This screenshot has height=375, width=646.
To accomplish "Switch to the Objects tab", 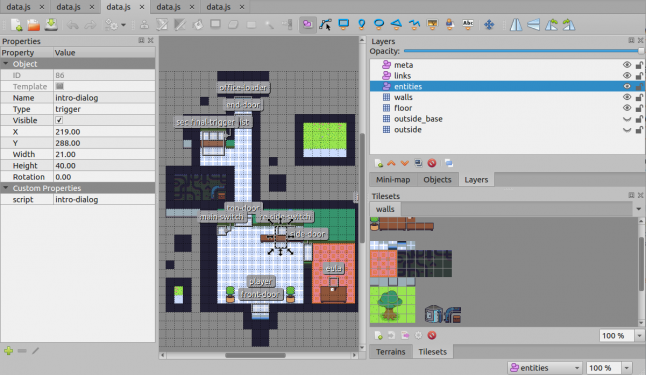I will [438, 180].
